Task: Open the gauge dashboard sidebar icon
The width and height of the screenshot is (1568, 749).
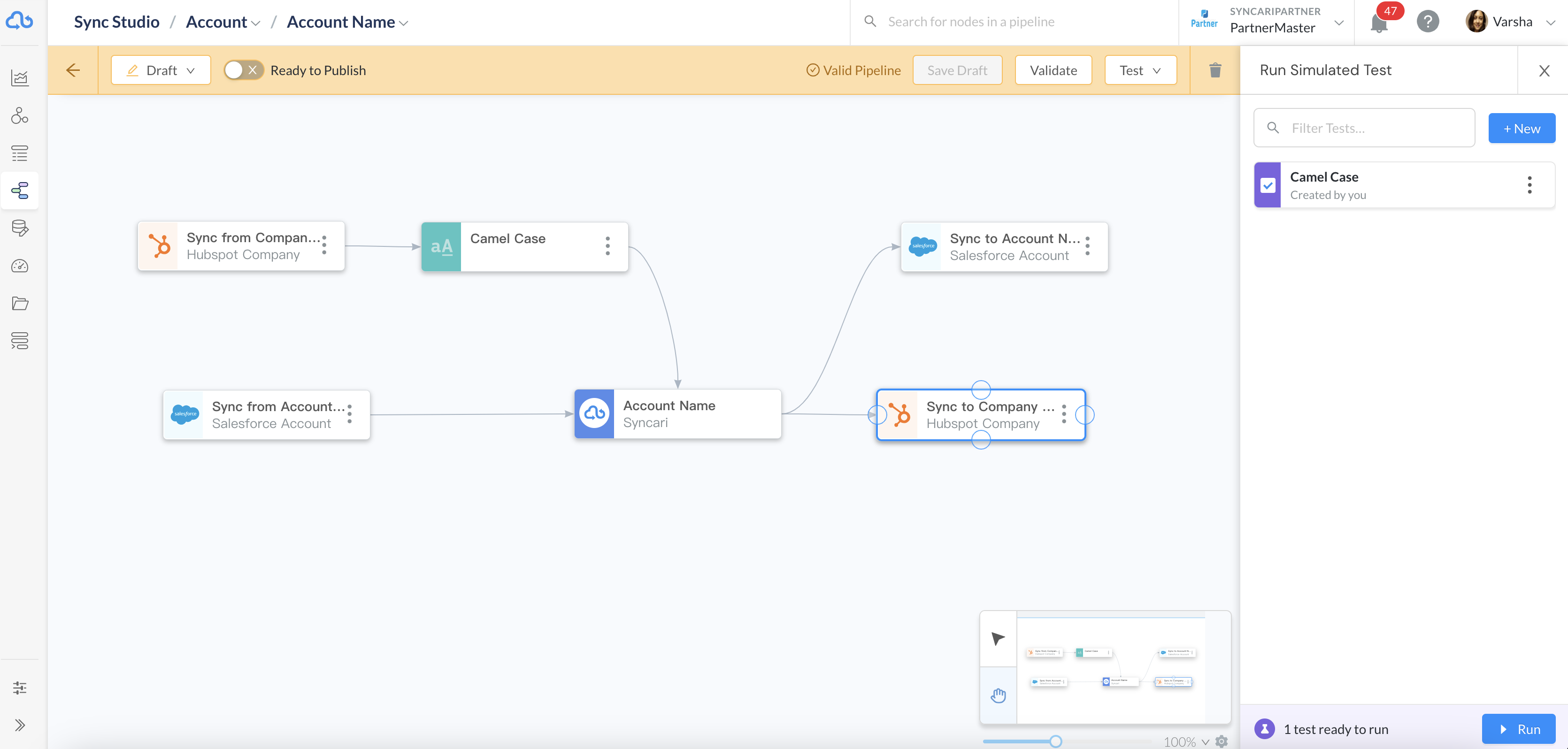Action: tap(19, 266)
